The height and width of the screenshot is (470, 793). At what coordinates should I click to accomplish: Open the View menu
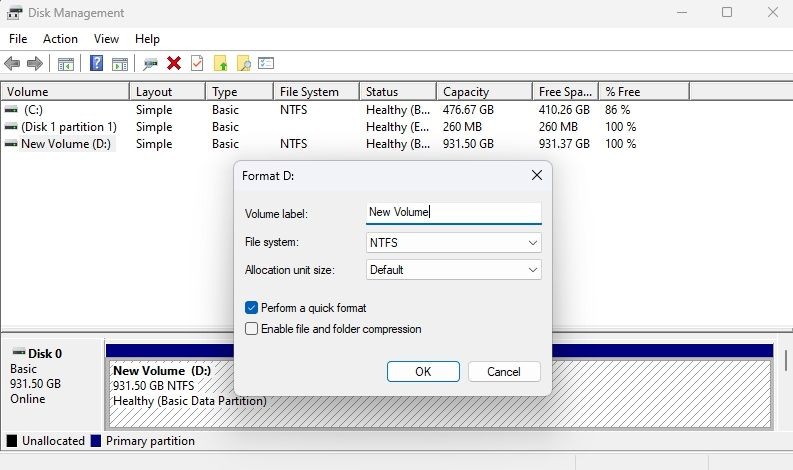106,39
